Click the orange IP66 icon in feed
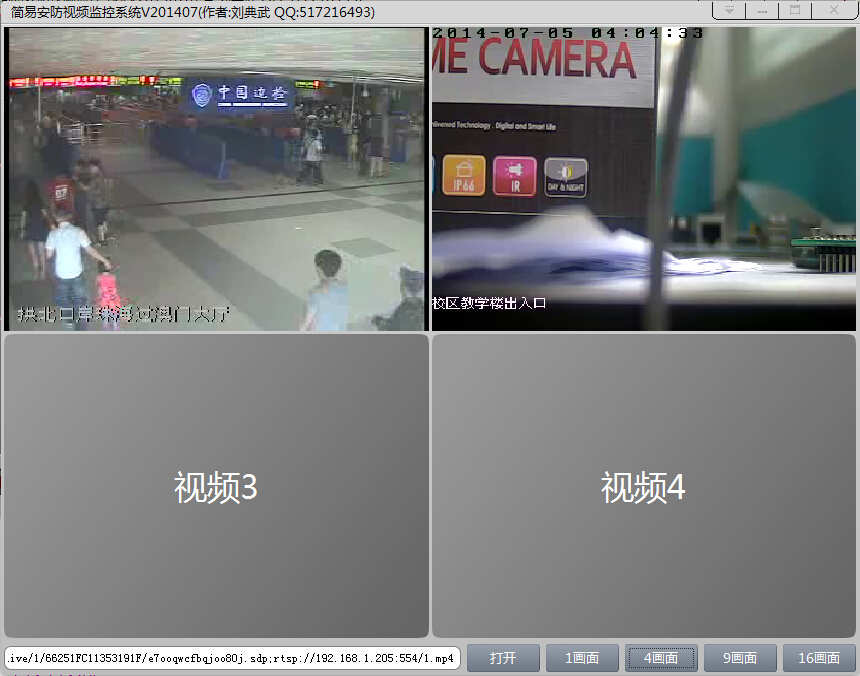860x676 pixels. 463,175
